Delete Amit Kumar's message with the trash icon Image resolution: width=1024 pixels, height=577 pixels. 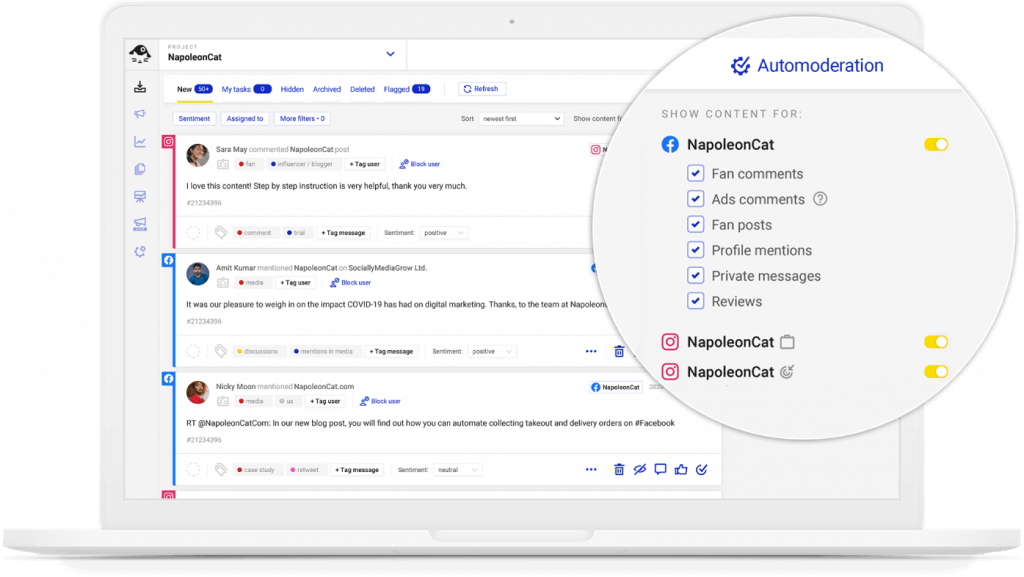click(x=619, y=351)
